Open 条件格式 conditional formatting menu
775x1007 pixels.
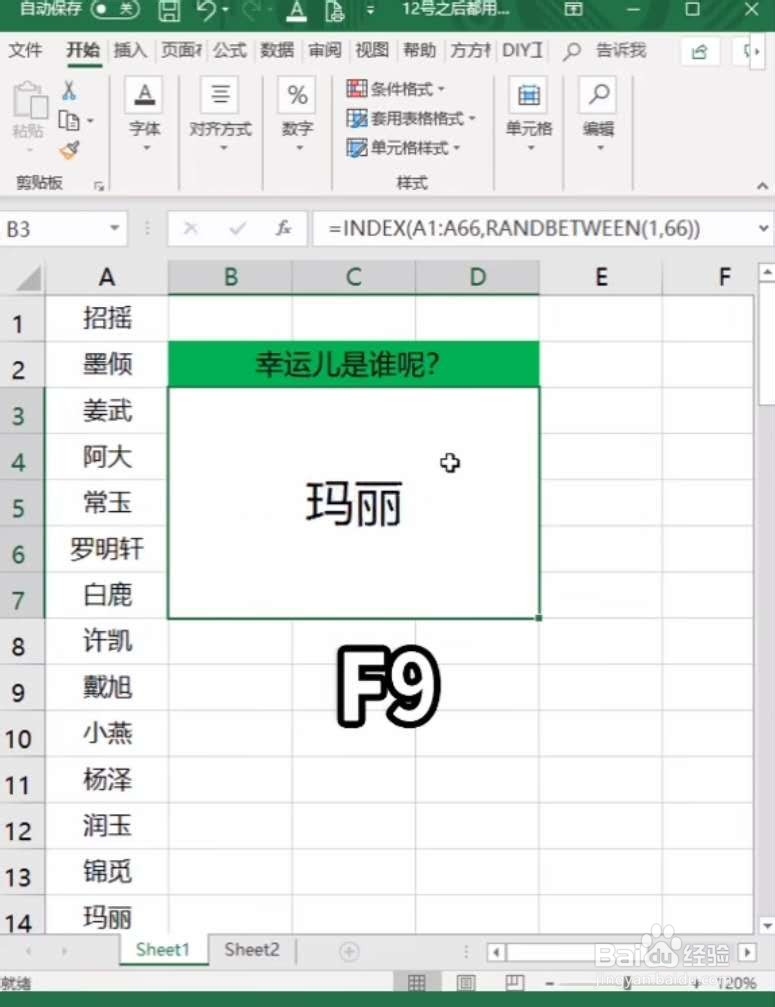[395, 89]
